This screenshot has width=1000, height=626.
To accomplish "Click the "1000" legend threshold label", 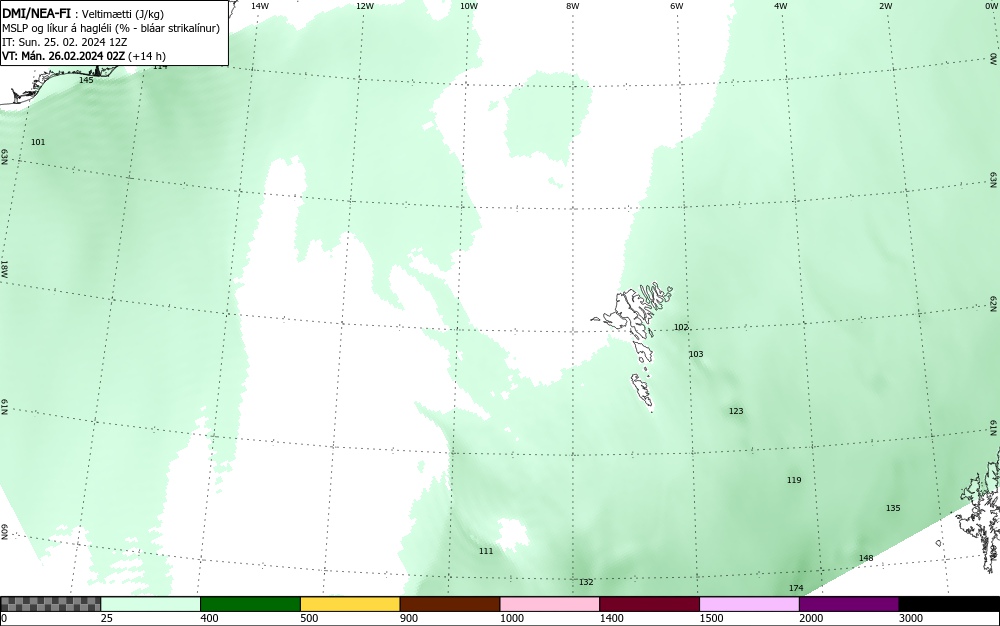I will (511, 618).
